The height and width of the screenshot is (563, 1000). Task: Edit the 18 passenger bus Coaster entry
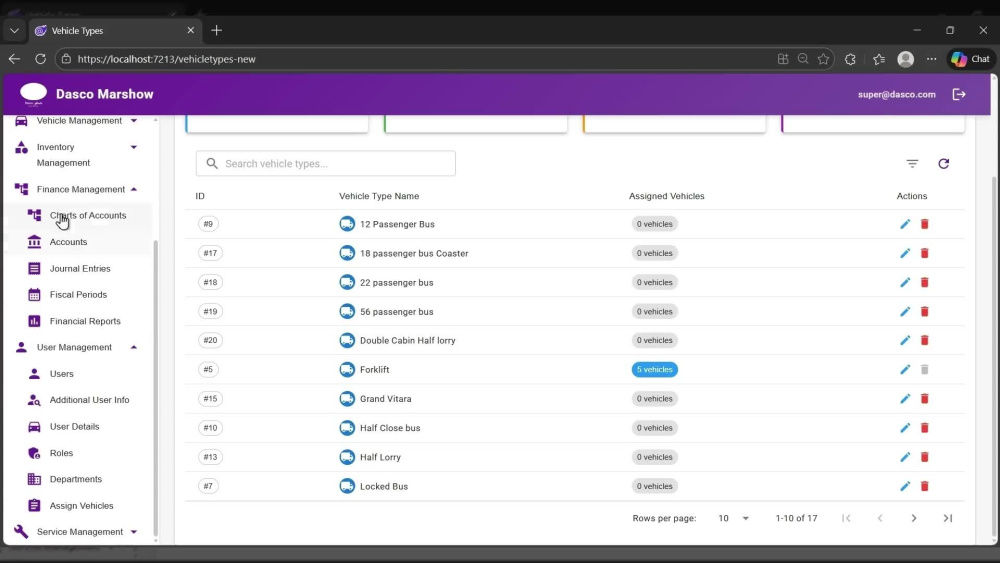tap(905, 253)
